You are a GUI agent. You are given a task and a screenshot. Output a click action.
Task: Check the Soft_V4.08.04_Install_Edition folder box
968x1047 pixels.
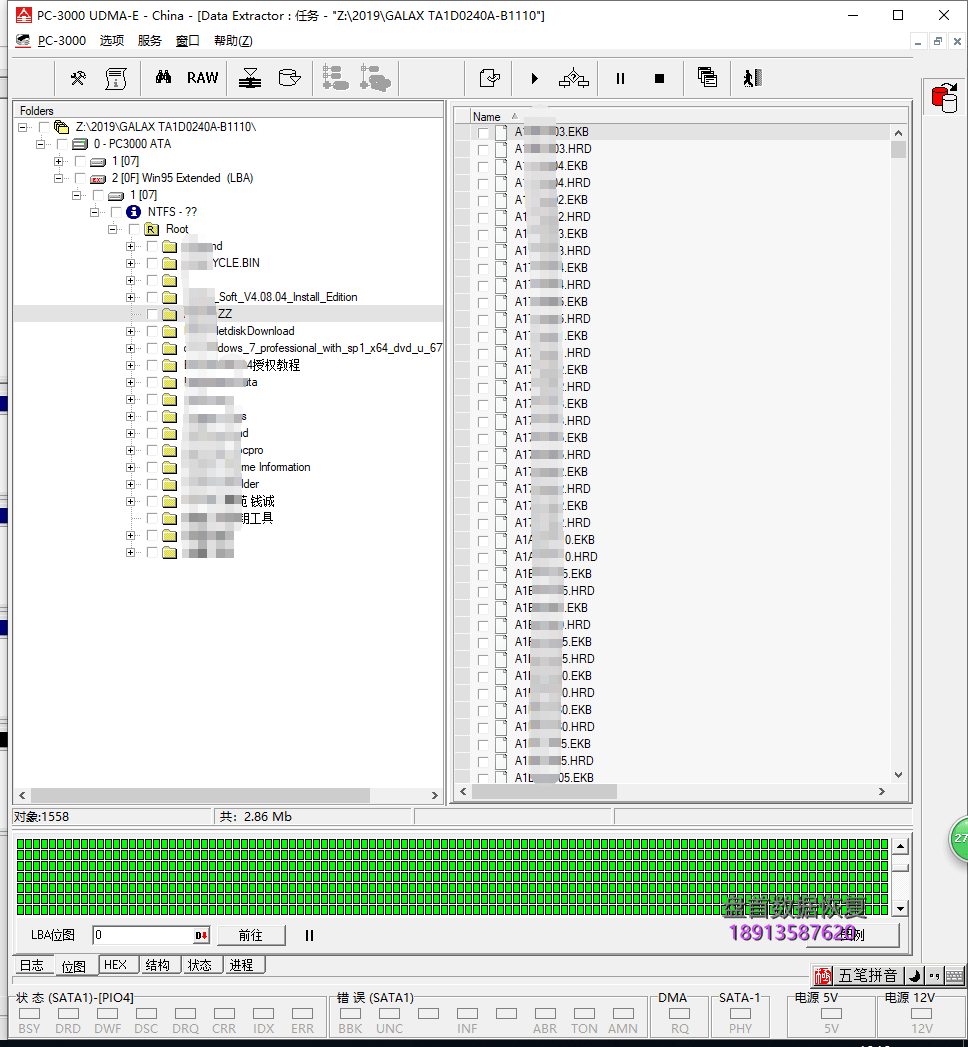click(152, 298)
